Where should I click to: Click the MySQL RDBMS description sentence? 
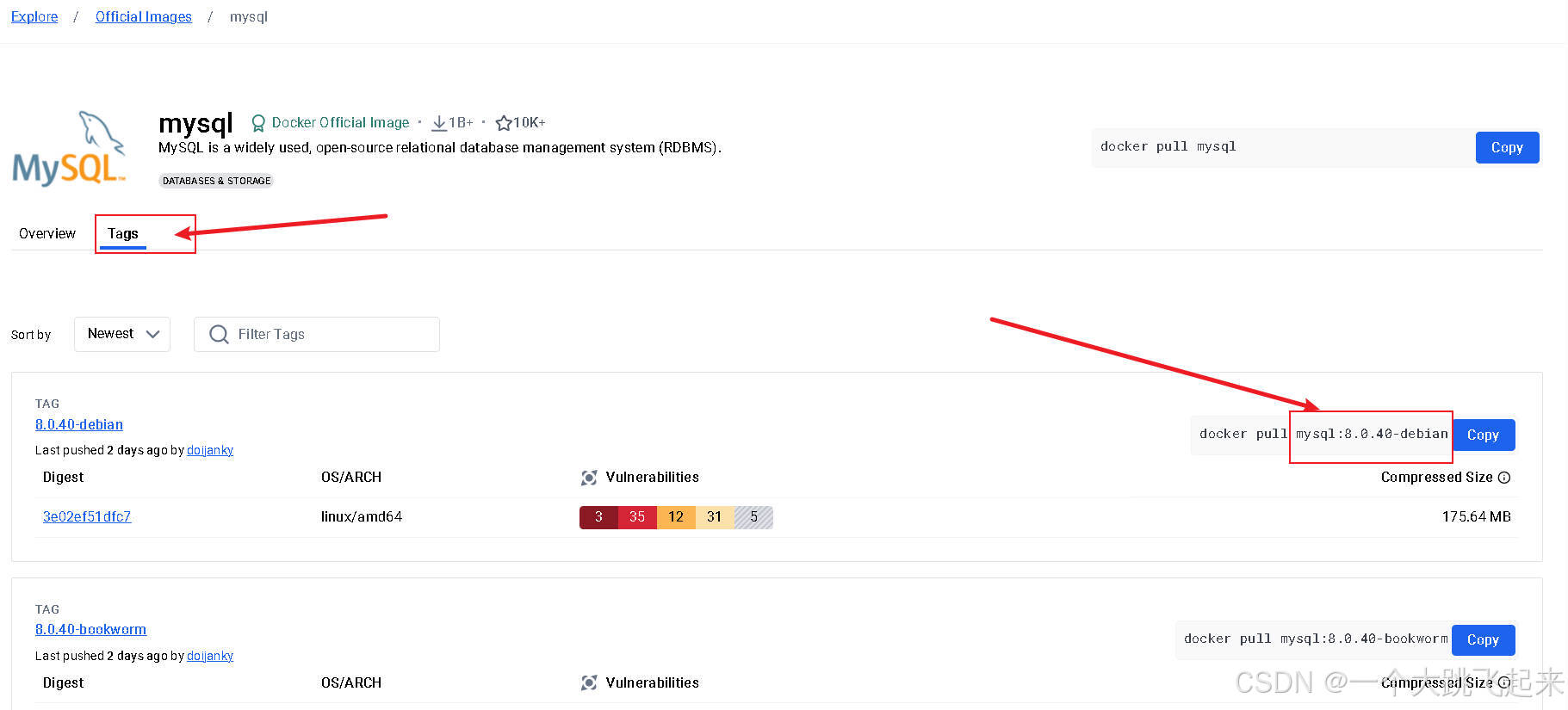pyautogui.click(x=440, y=147)
